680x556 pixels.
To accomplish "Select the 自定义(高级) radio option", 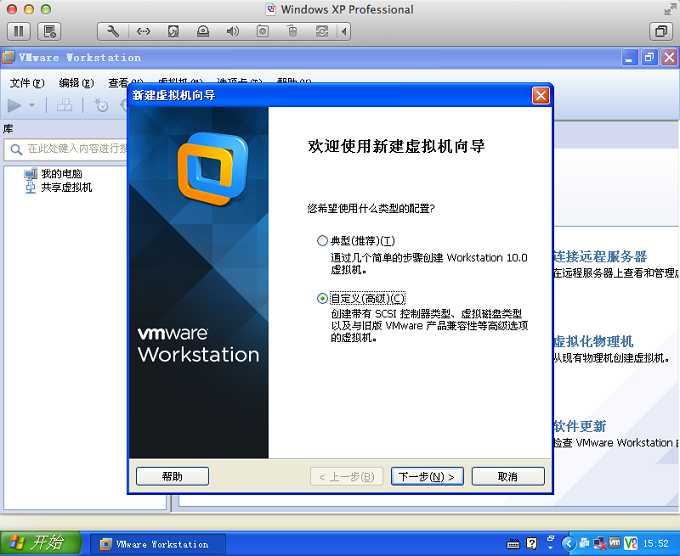I will 322,298.
